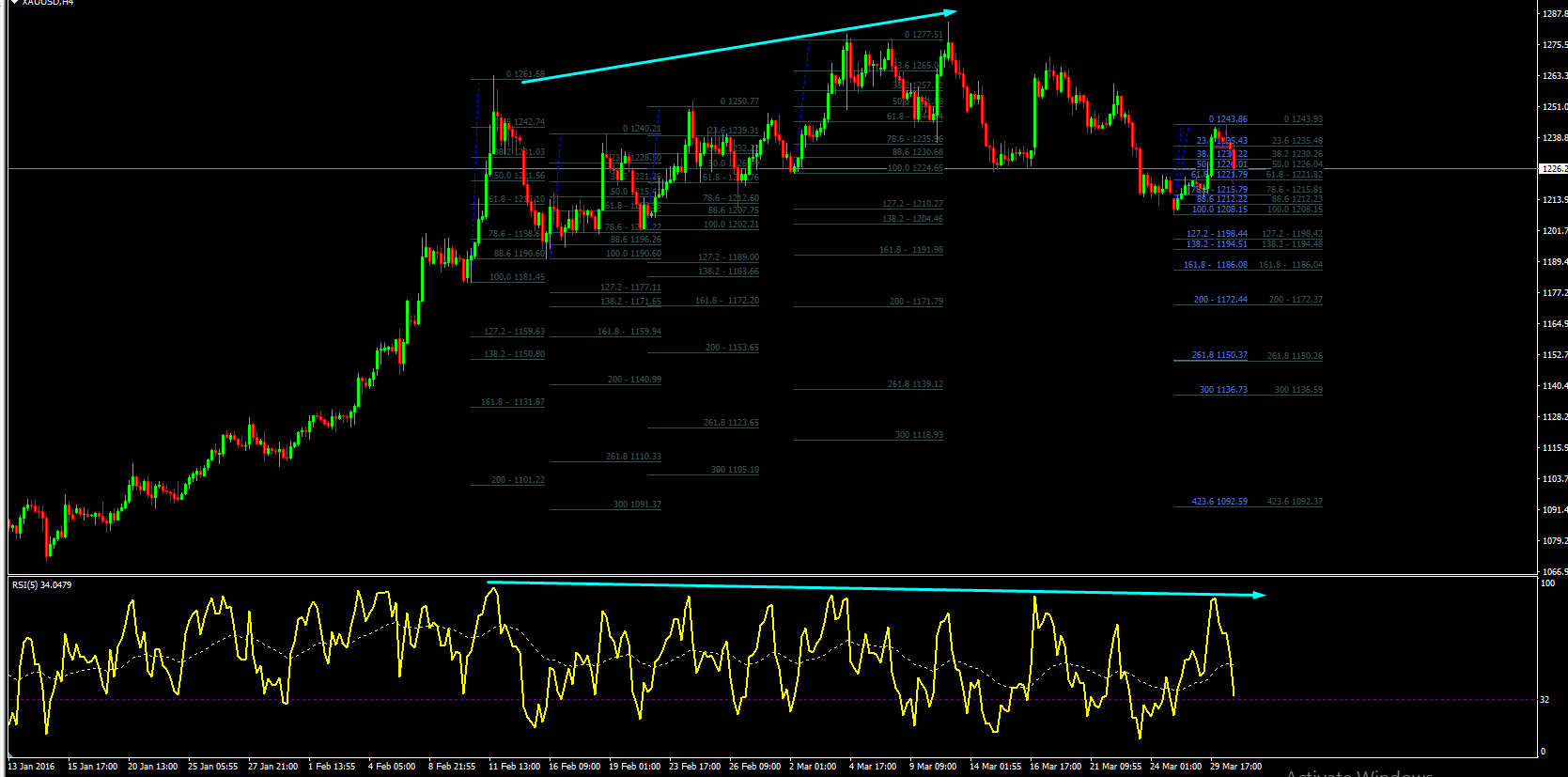Select the 100.0 1202.21 level
The height and width of the screenshot is (777, 1568).
(731, 225)
